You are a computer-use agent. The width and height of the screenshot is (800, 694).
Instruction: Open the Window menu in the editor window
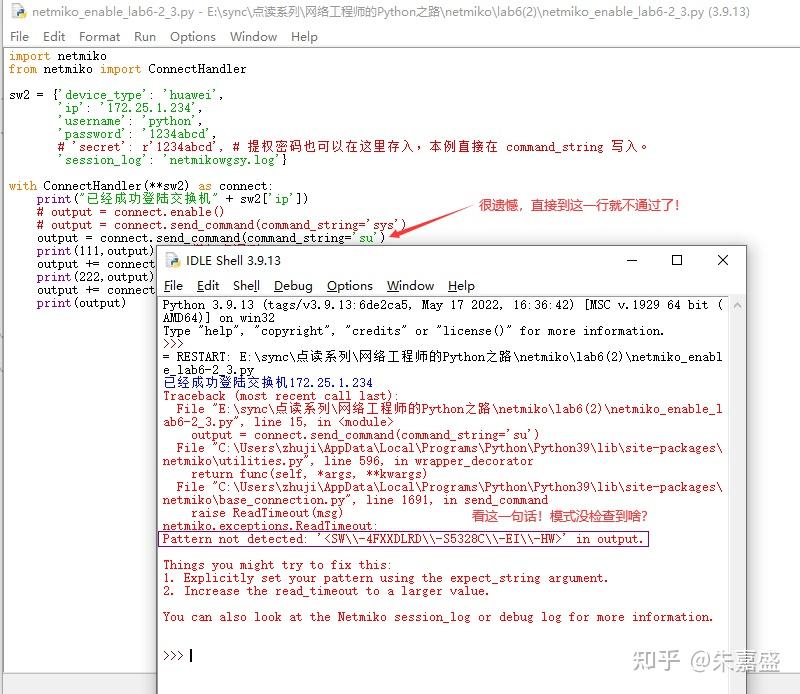253,36
